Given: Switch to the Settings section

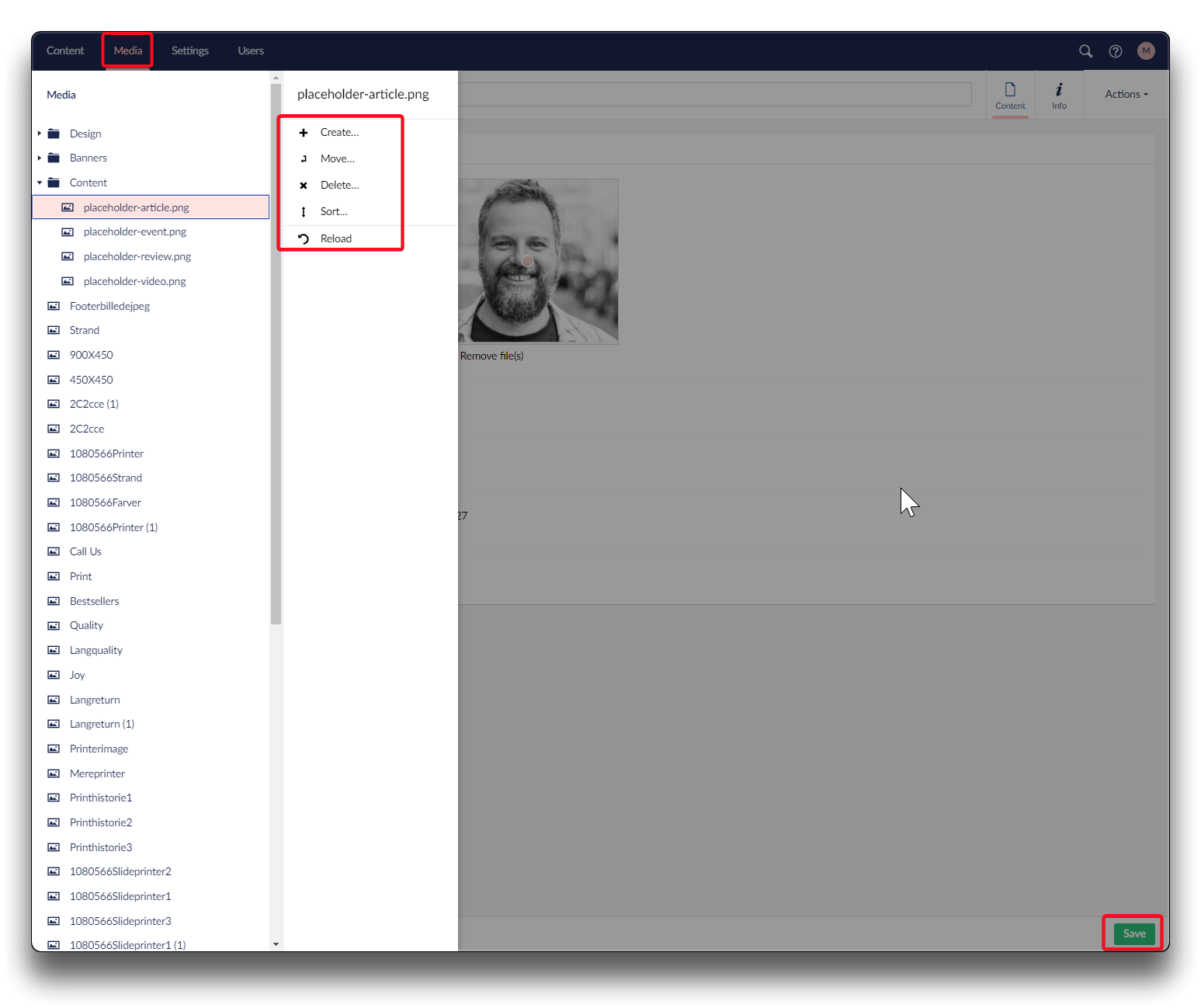Looking at the screenshot, I should [189, 51].
